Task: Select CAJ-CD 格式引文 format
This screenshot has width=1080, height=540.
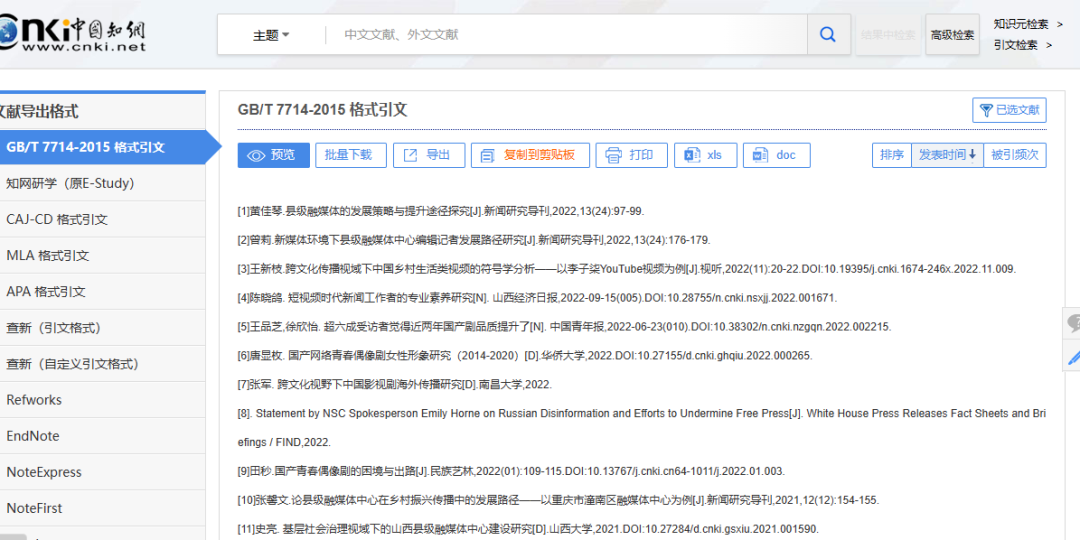Action: click(x=103, y=220)
